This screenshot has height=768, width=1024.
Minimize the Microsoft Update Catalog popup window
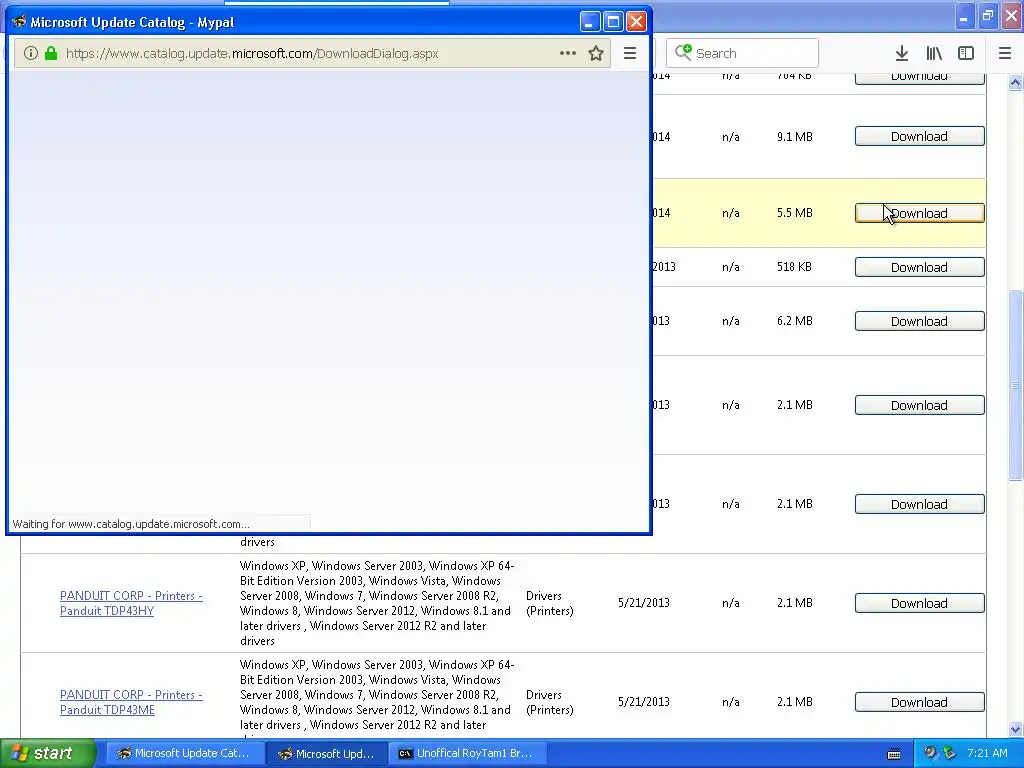[590, 22]
